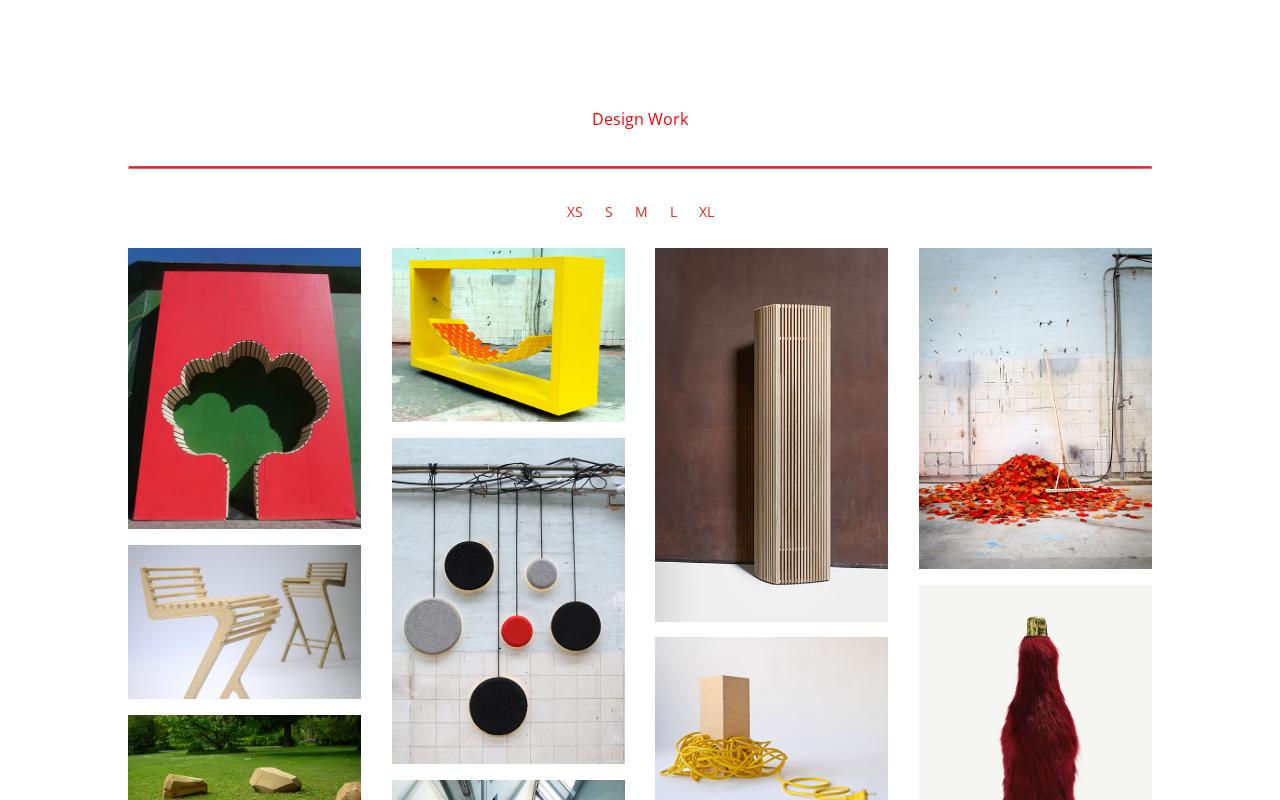The height and width of the screenshot is (800, 1280).
Task: View the hanging felt circles project
Action: tap(508, 601)
